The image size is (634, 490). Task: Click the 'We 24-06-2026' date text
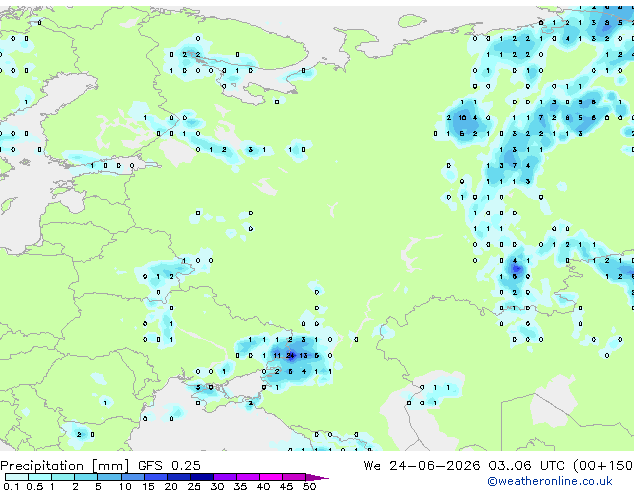click(421, 466)
